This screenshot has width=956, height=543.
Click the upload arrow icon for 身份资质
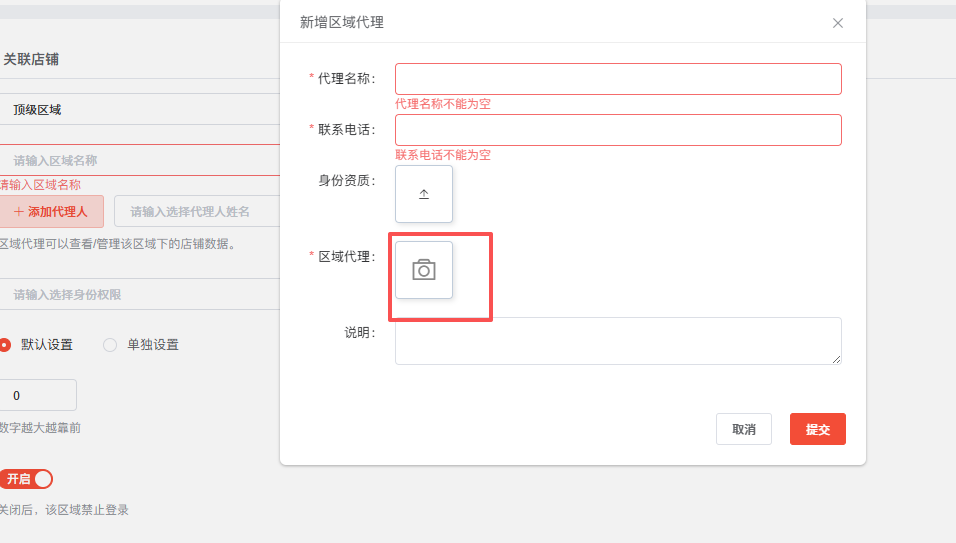pyautogui.click(x=424, y=194)
